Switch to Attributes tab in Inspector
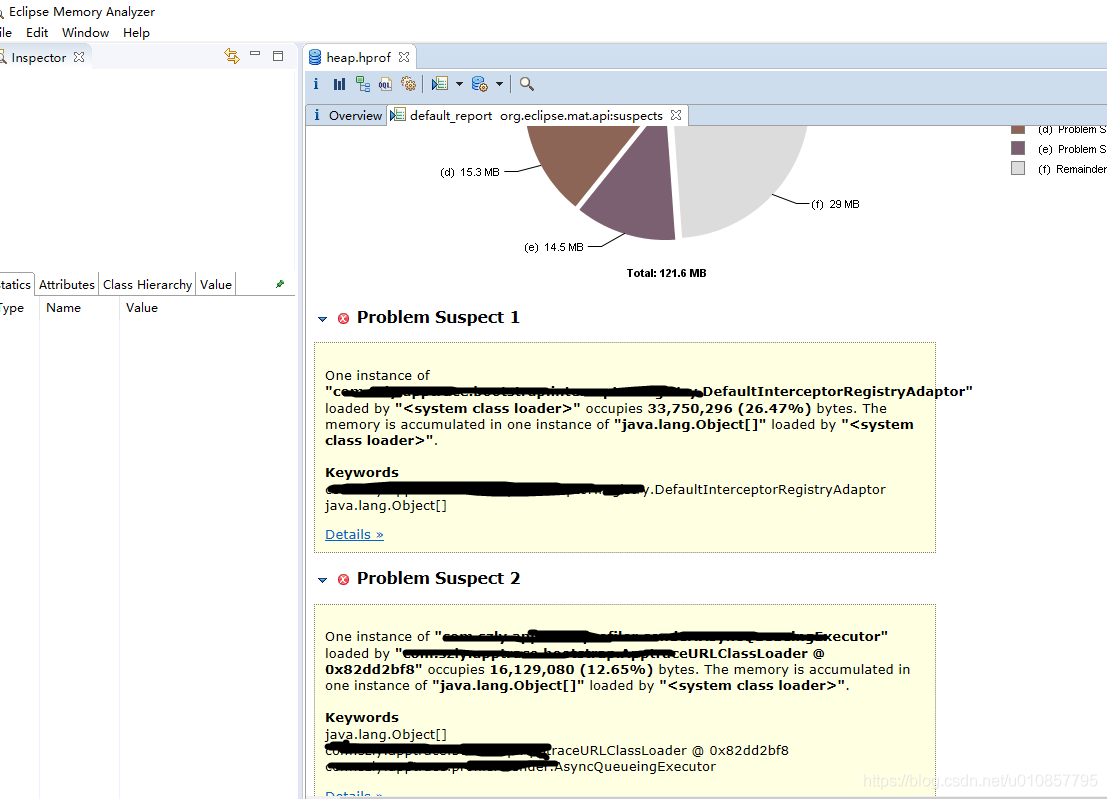Image resolution: width=1107 pixels, height=799 pixels. click(66, 284)
